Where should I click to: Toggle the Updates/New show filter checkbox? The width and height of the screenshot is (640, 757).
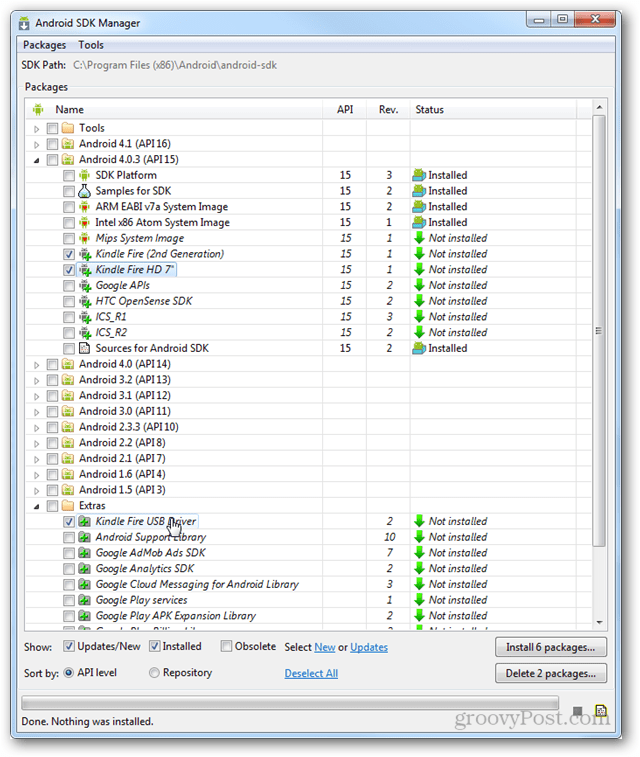click(x=69, y=646)
